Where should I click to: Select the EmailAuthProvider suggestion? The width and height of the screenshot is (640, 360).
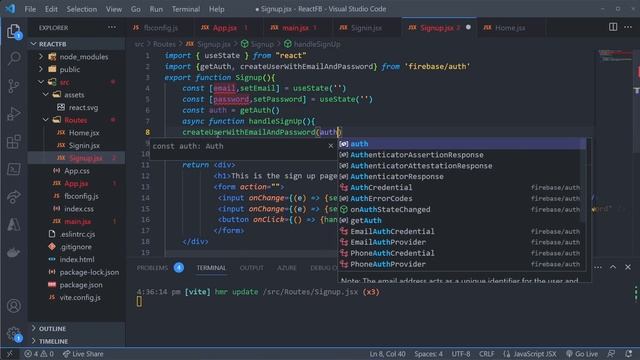coord(462,242)
